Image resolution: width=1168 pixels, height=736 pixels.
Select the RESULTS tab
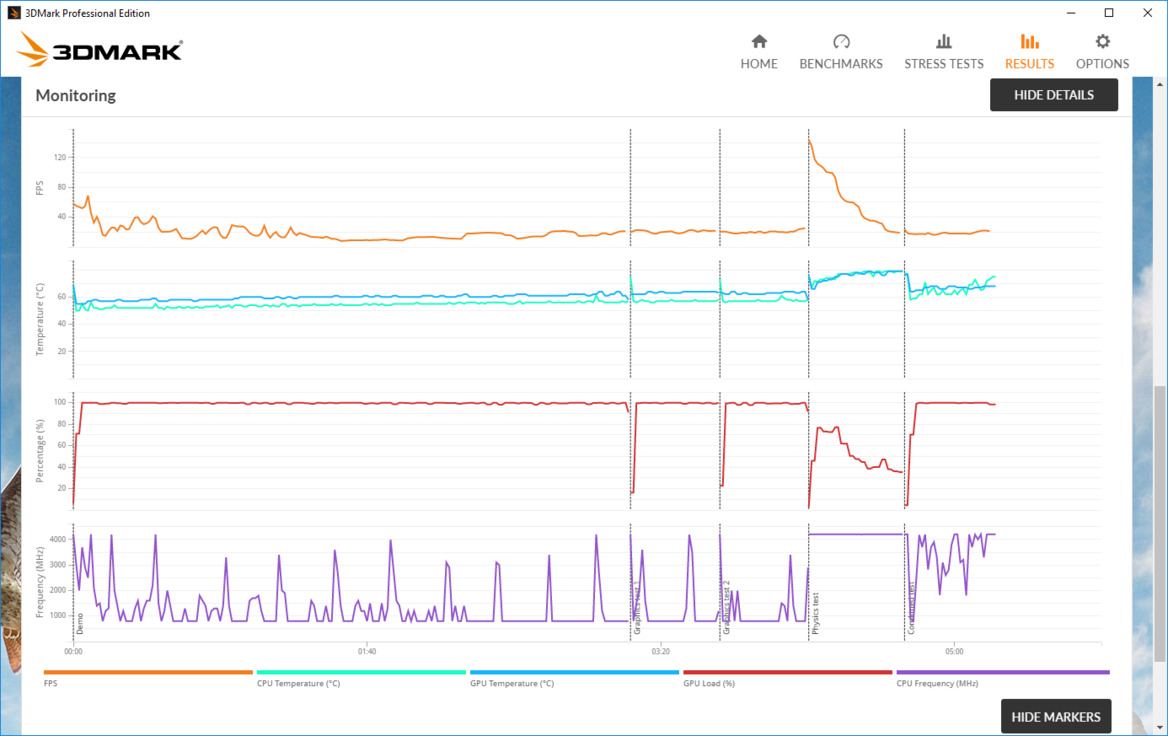1029,51
